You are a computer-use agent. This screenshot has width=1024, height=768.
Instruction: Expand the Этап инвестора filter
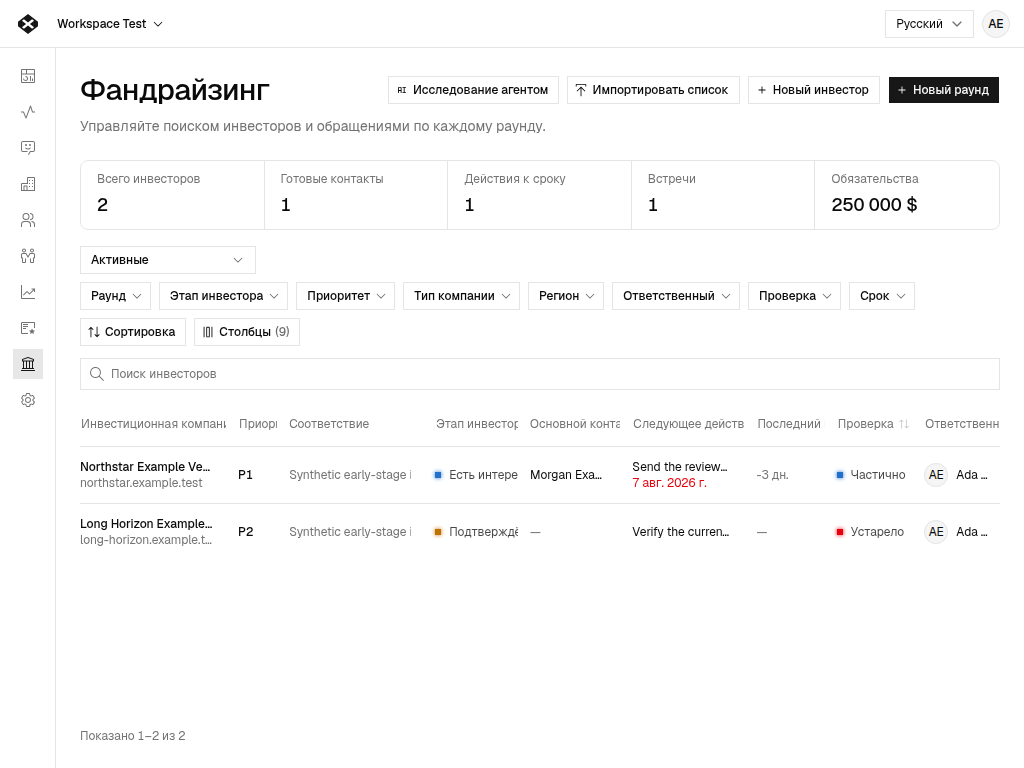(x=223, y=296)
